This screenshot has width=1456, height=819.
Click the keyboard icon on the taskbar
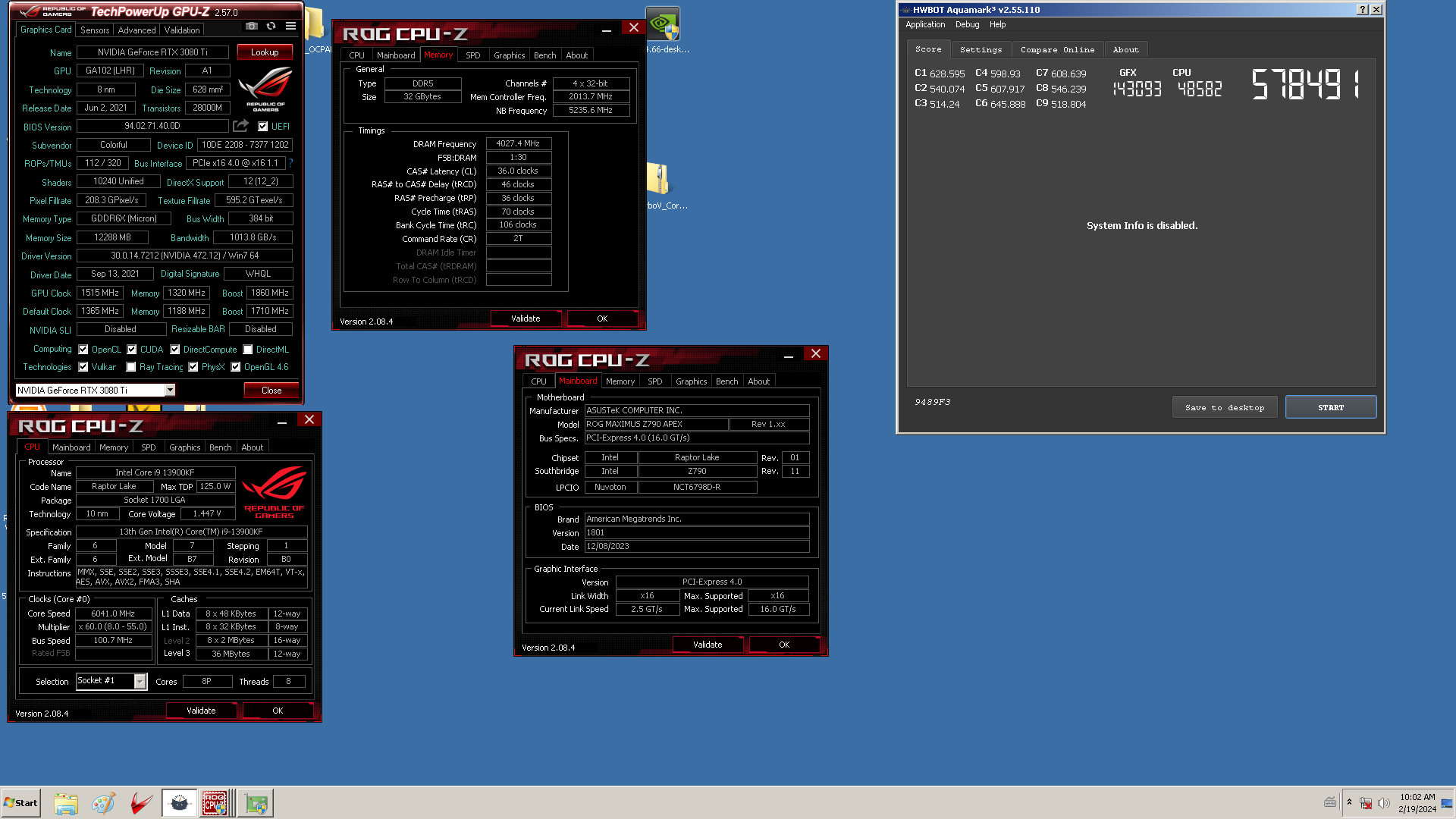1330,802
